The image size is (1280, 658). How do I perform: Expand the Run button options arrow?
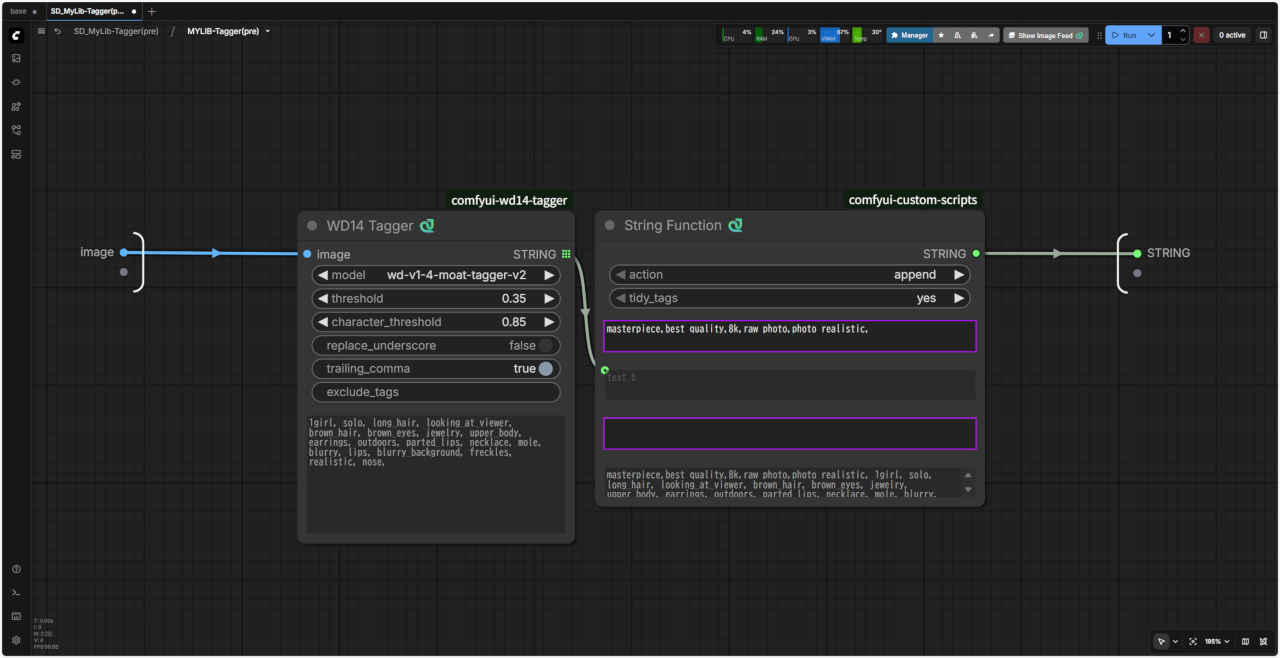[x=1151, y=35]
